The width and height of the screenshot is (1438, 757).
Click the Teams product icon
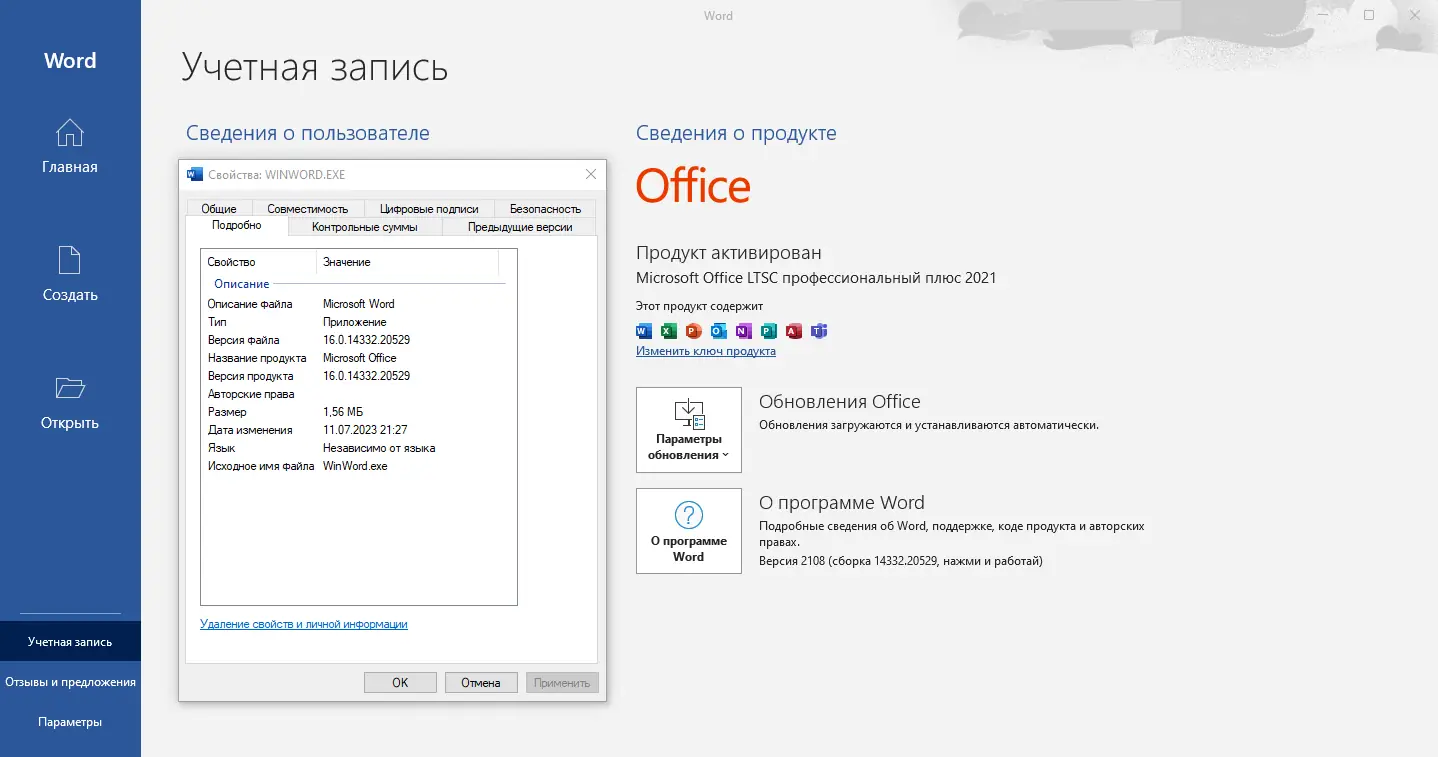tap(819, 331)
